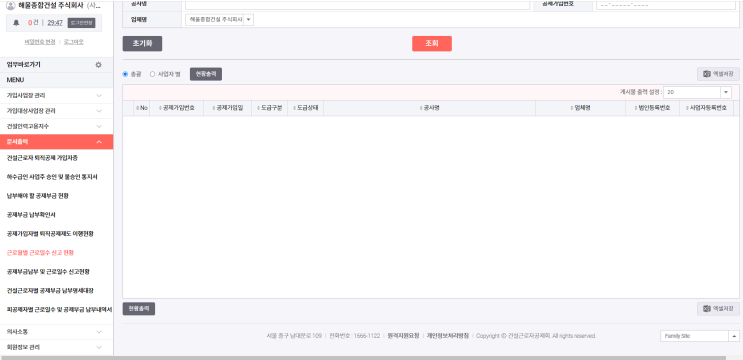This screenshot has width=743, height=360.
Task: Open 공제부금 납부확인서 menu item
Action: click(x=31, y=215)
